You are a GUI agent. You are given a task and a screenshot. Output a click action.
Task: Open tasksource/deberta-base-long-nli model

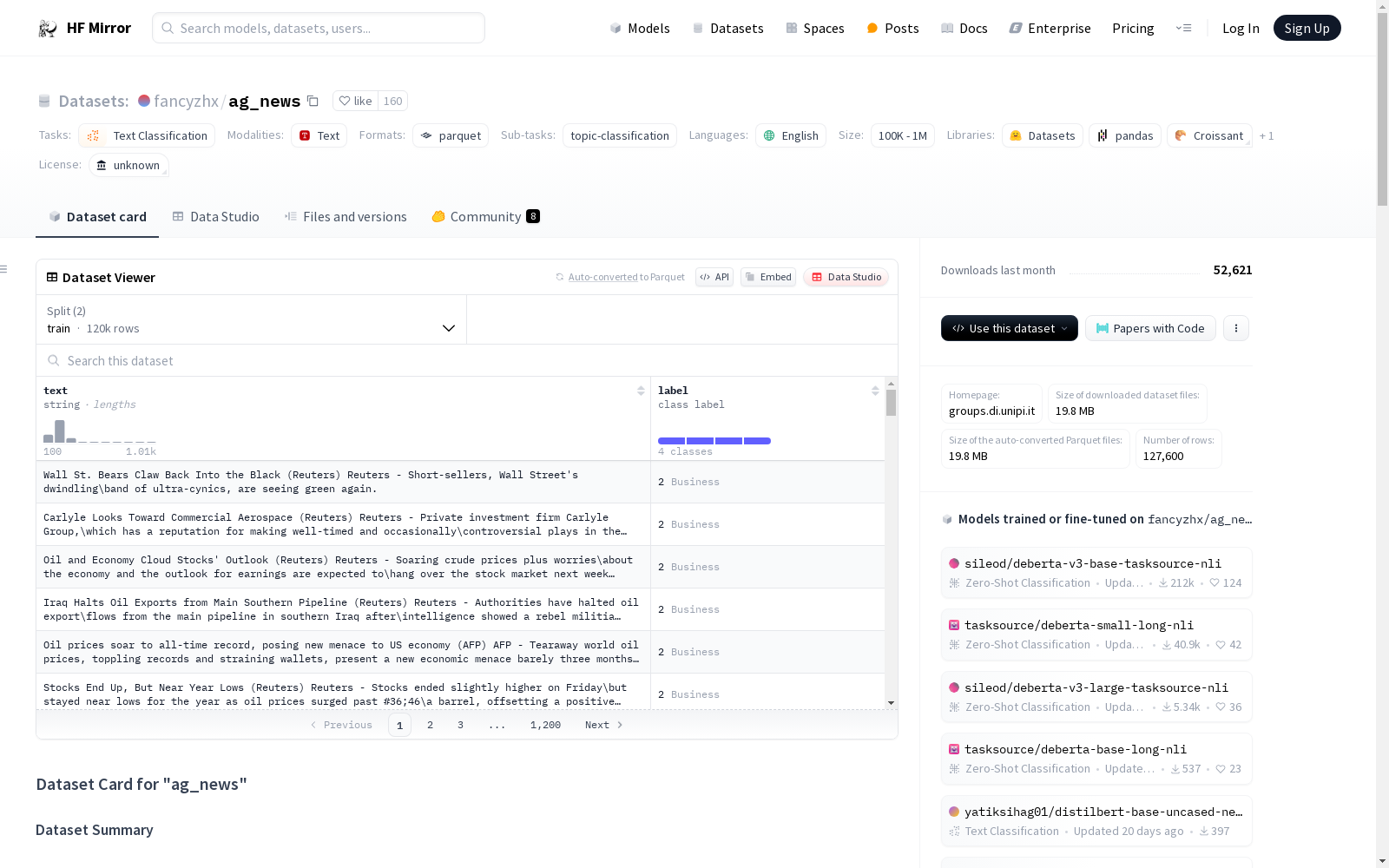pos(1096,759)
